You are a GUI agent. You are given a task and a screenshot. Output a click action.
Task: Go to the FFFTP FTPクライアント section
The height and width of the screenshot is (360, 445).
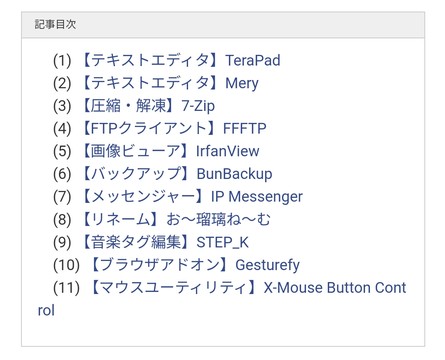point(174,128)
